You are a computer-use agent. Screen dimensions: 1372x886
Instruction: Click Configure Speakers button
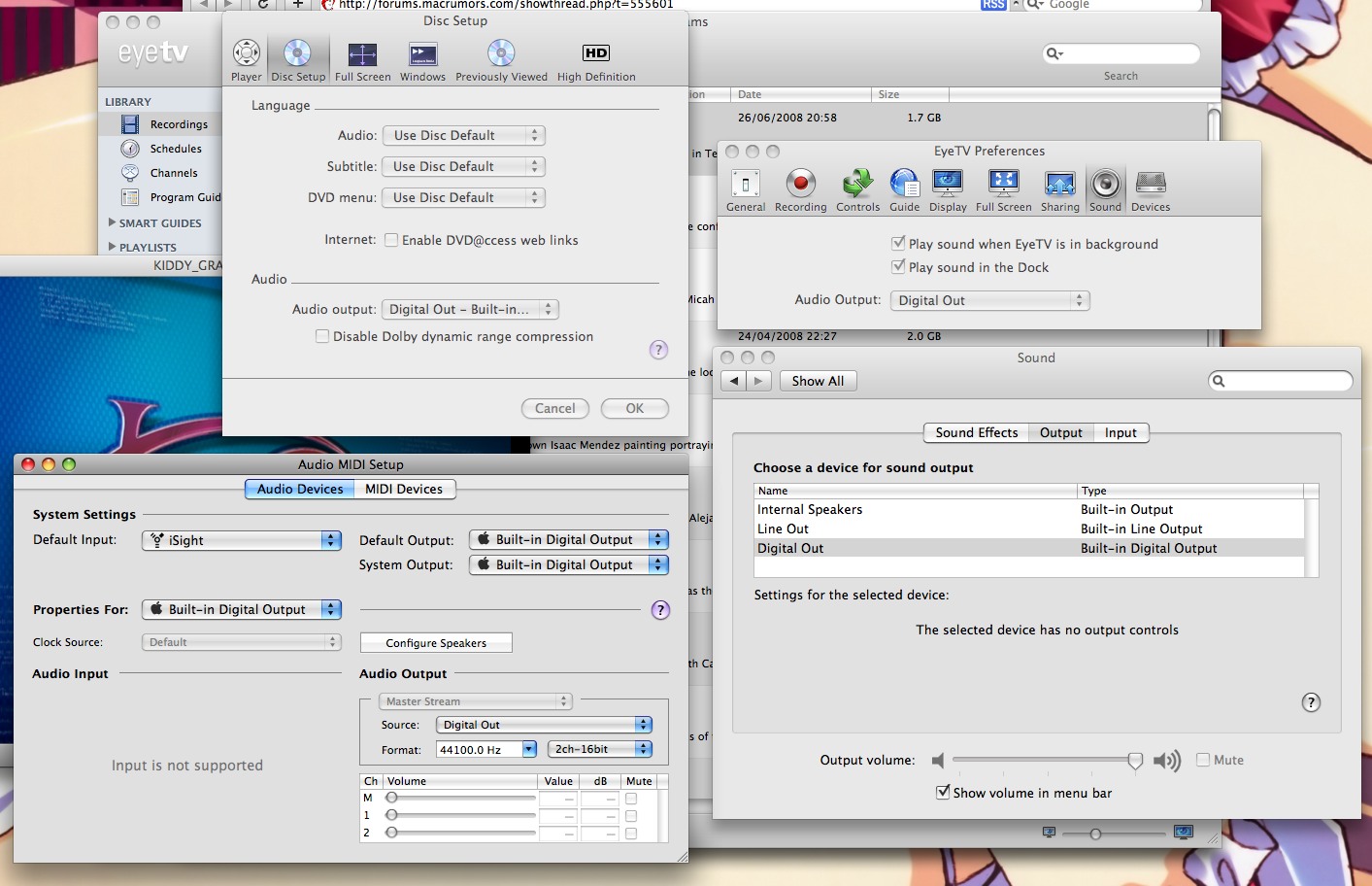pos(436,643)
